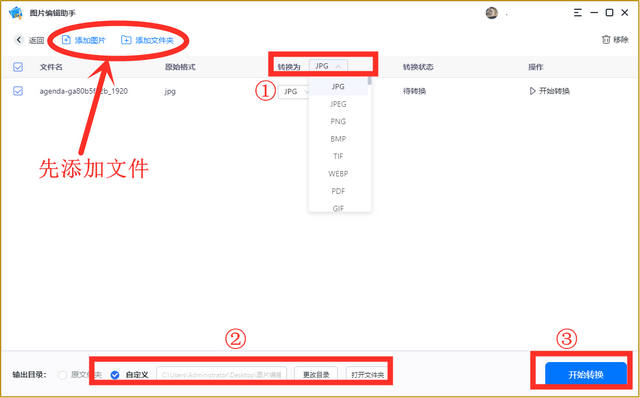The height and width of the screenshot is (398, 640).
Task: Click the 图片编辑助手 app logo
Action: (x=16, y=13)
